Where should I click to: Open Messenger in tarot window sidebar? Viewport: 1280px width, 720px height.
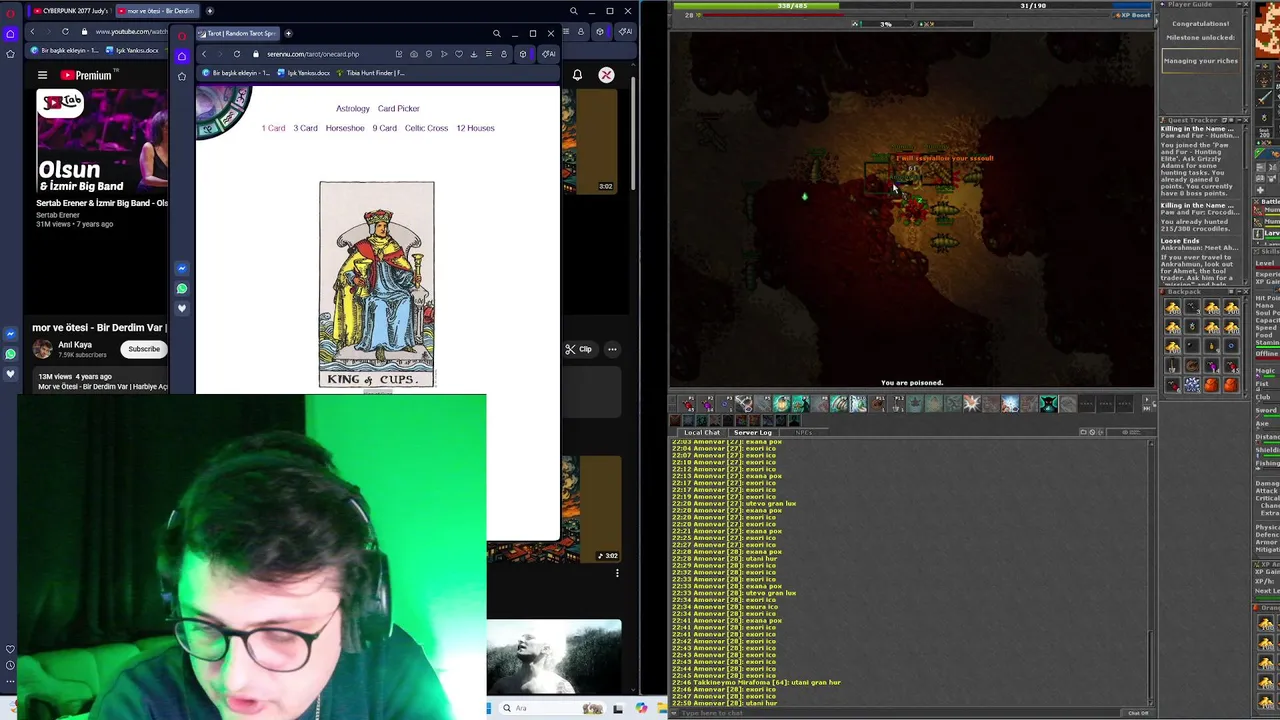click(x=182, y=268)
